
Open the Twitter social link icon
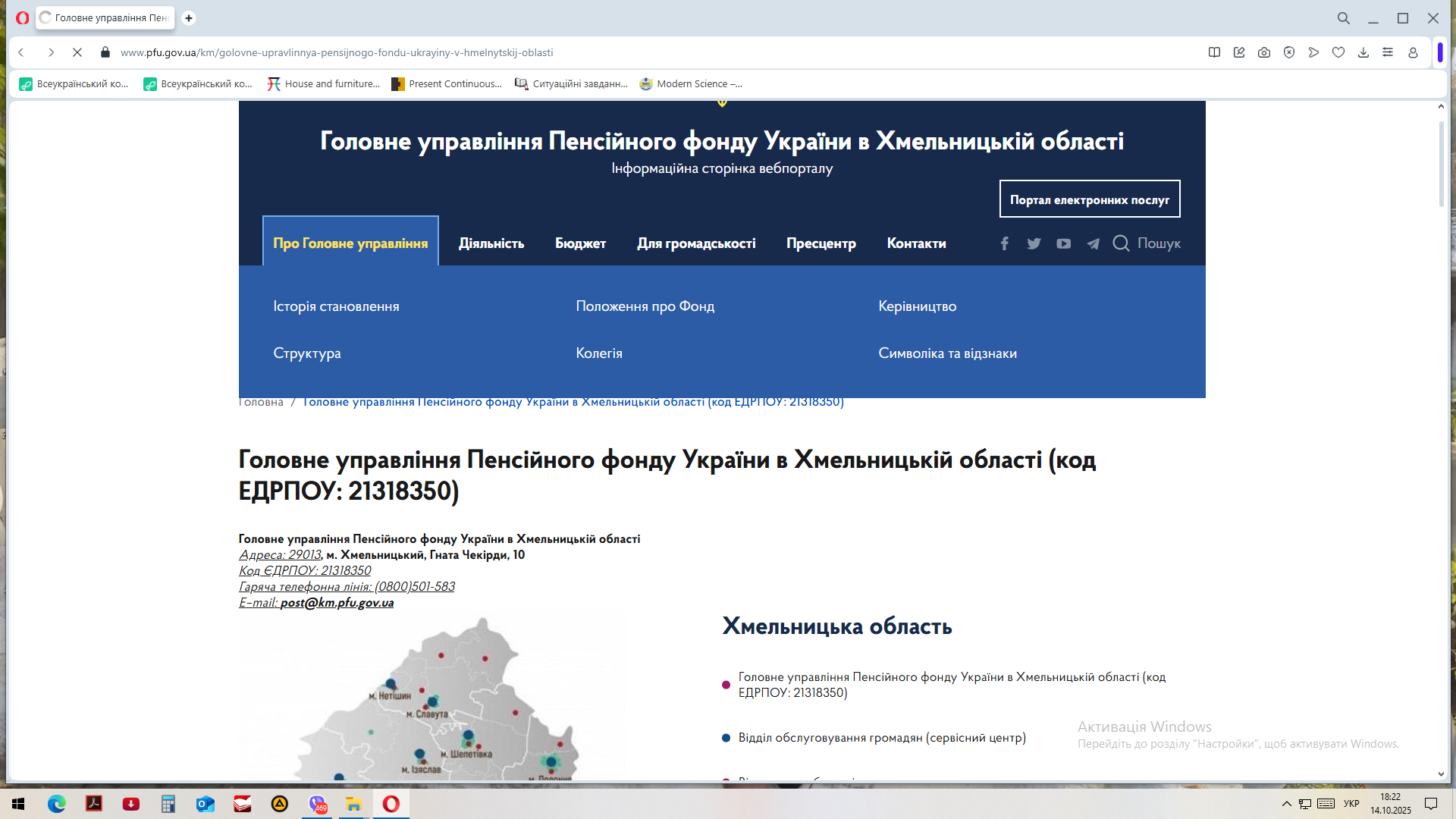(x=1034, y=243)
